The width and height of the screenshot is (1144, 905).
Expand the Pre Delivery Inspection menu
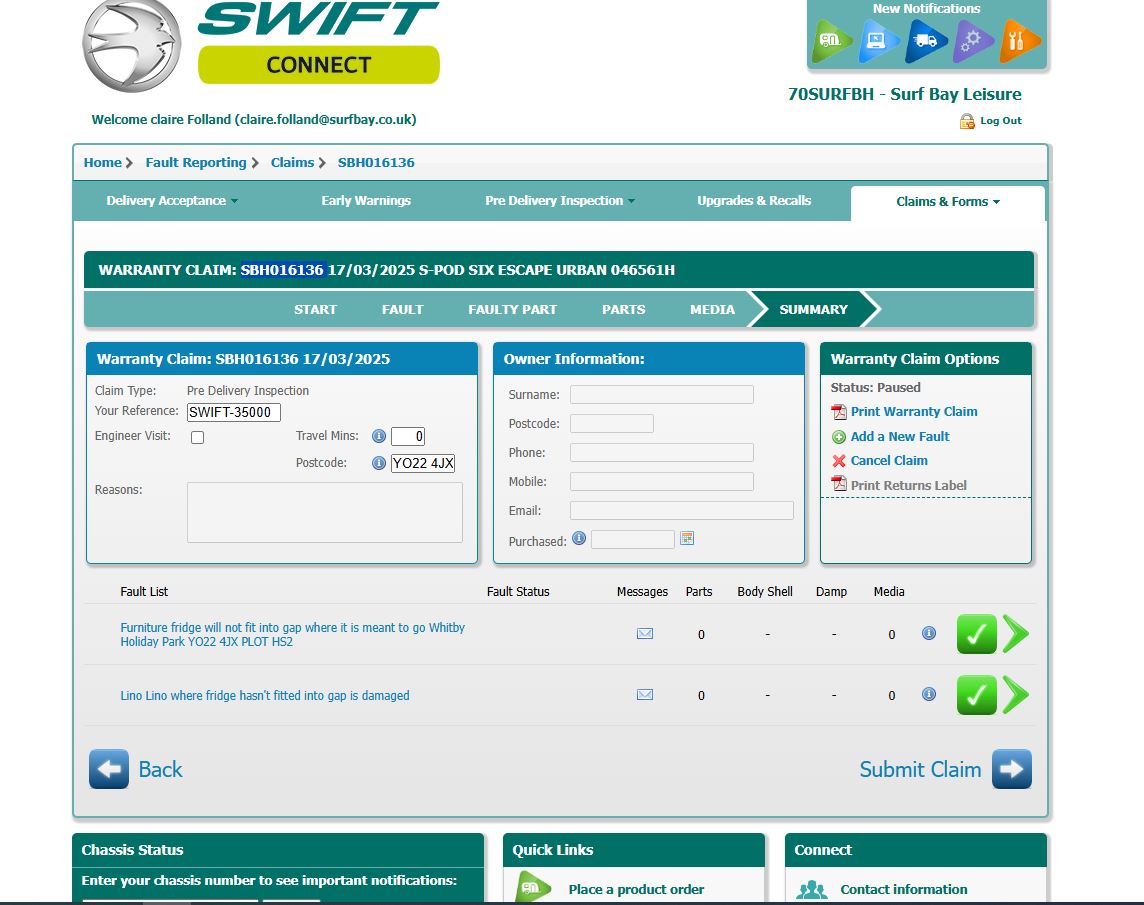pos(560,201)
